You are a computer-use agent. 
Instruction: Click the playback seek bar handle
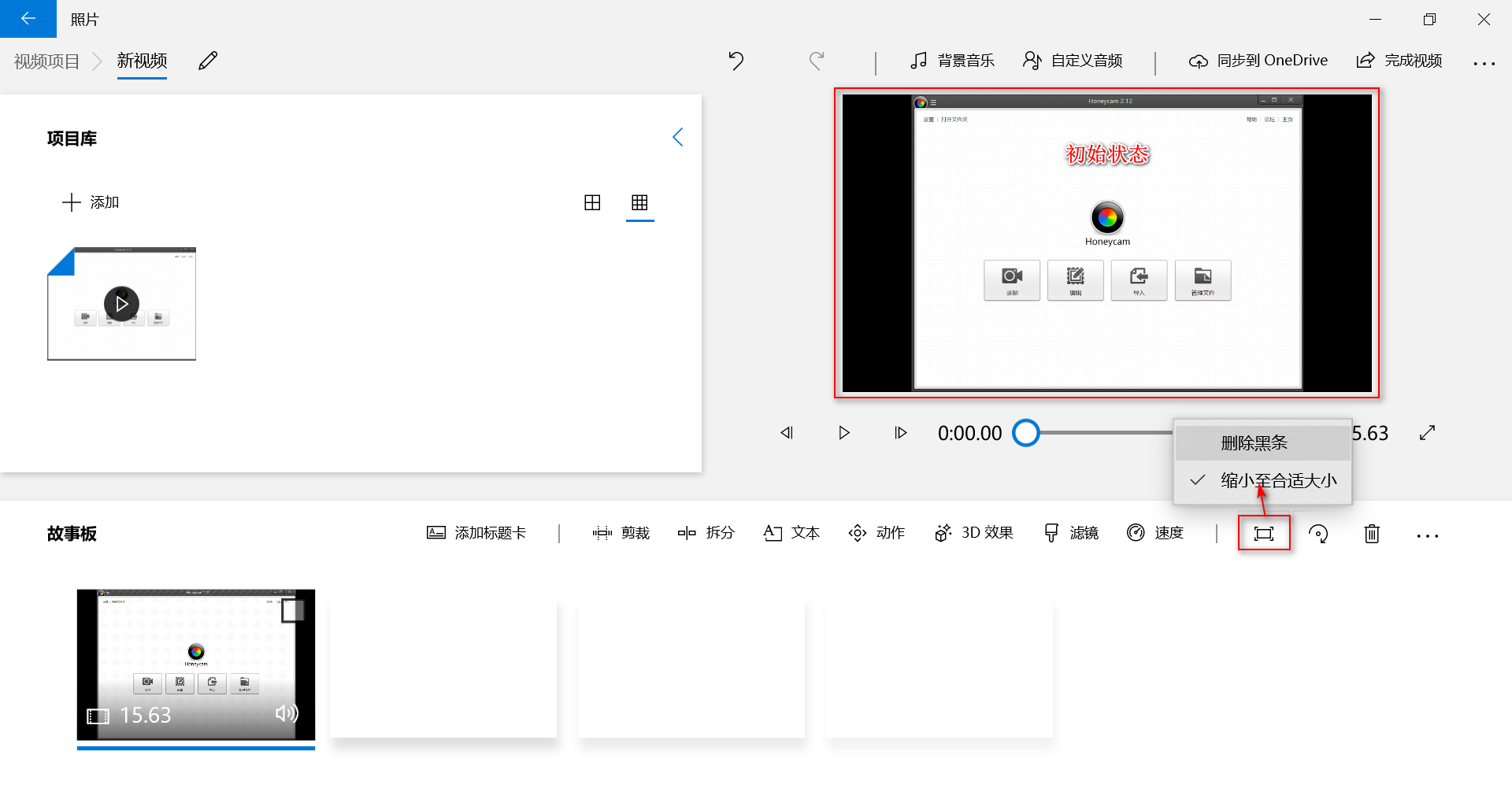[x=1025, y=433]
